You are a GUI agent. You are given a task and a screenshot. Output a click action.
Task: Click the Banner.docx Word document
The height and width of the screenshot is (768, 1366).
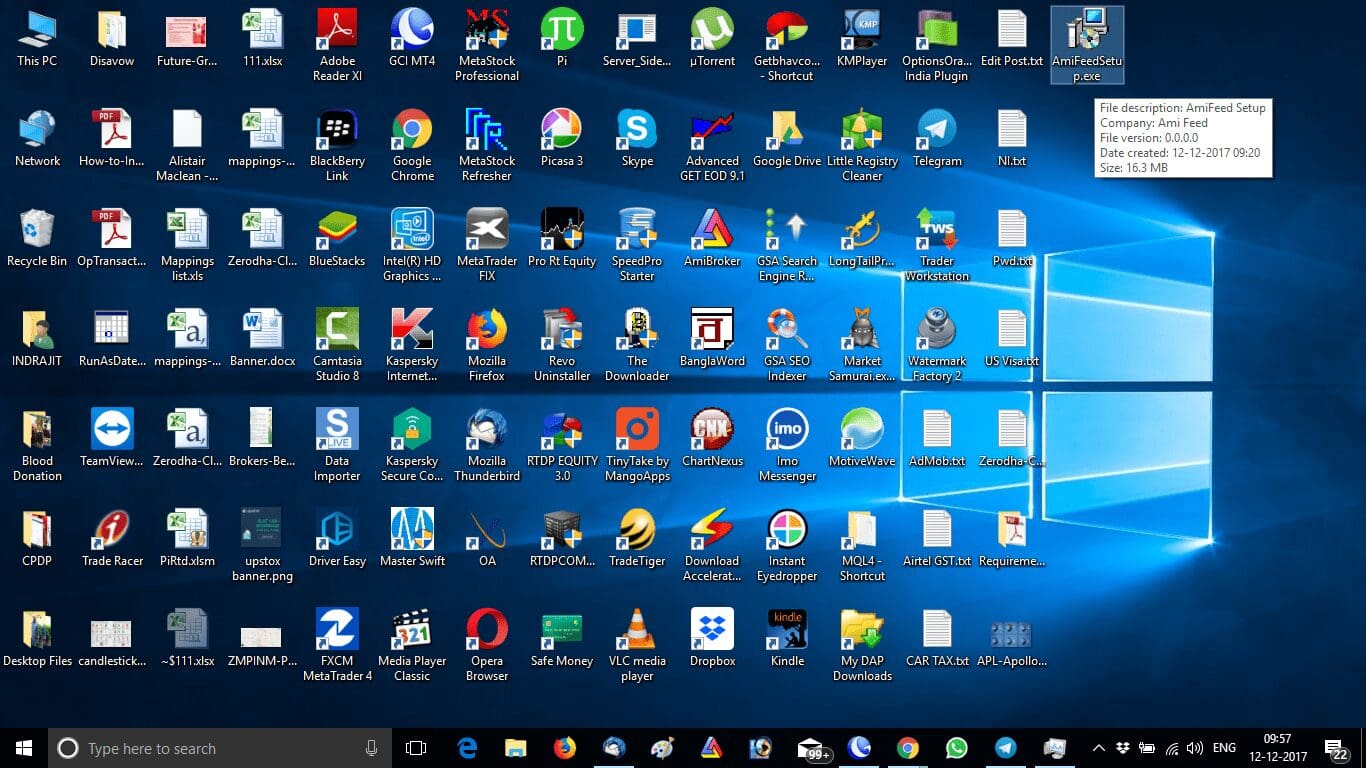(262, 338)
